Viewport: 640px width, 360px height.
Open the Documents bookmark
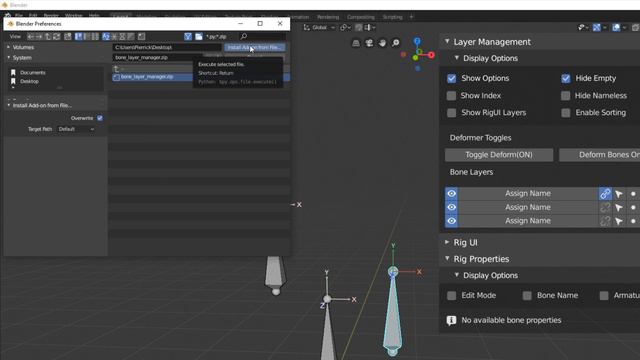click(x=33, y=73)
